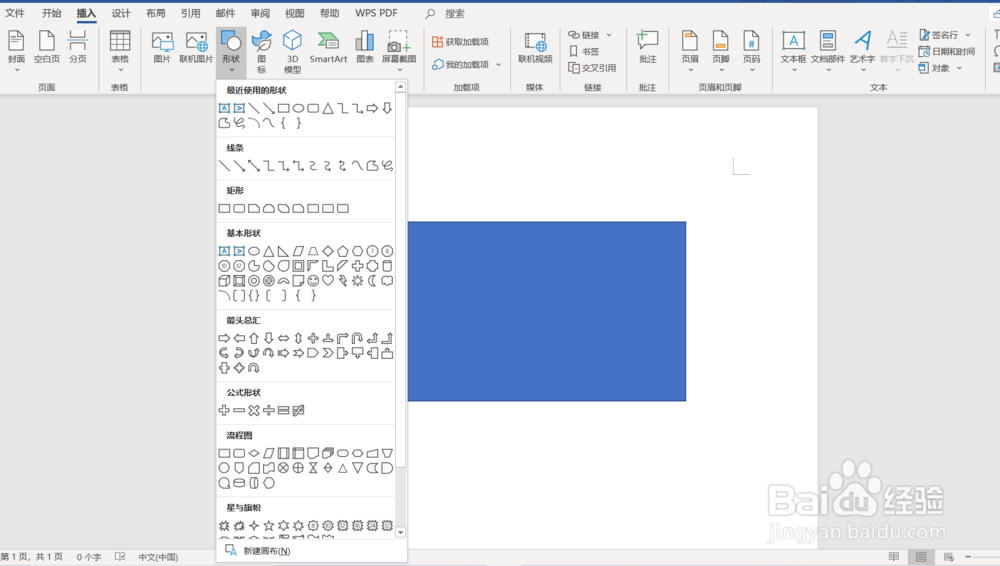
Task: Switch to Print Layout view in status bar
Action: (921, 557)
